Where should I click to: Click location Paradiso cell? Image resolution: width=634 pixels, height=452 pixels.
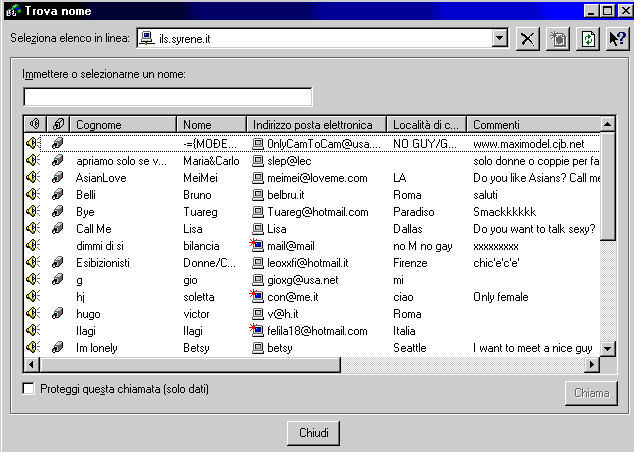(x=414, y=212)
